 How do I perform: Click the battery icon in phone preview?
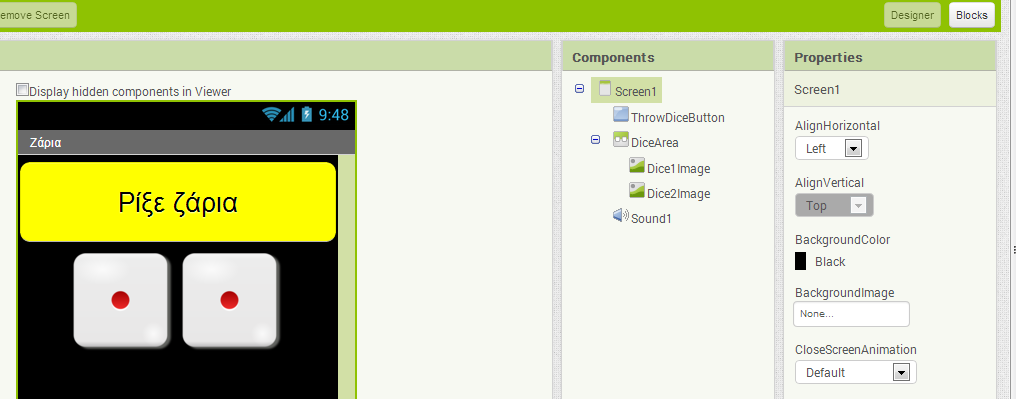tap(306, 115)
